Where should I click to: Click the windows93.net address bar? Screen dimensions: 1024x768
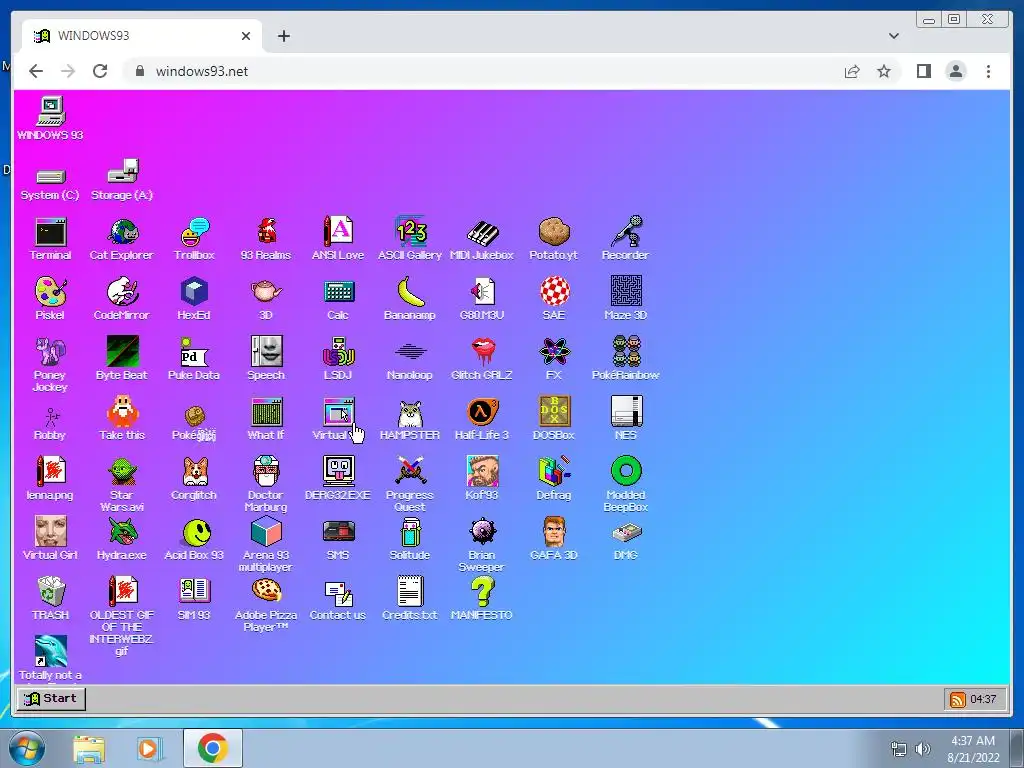[x=511, y=71]
